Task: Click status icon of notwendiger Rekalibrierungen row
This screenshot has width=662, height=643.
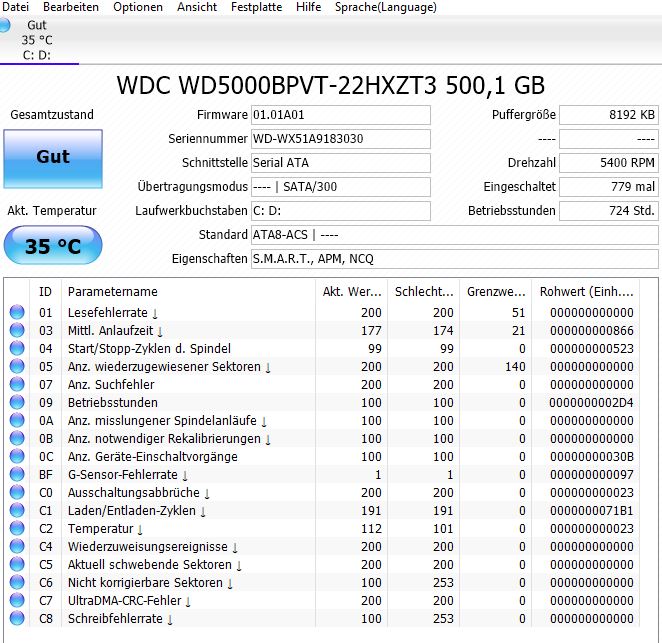Action: point(17,438)
